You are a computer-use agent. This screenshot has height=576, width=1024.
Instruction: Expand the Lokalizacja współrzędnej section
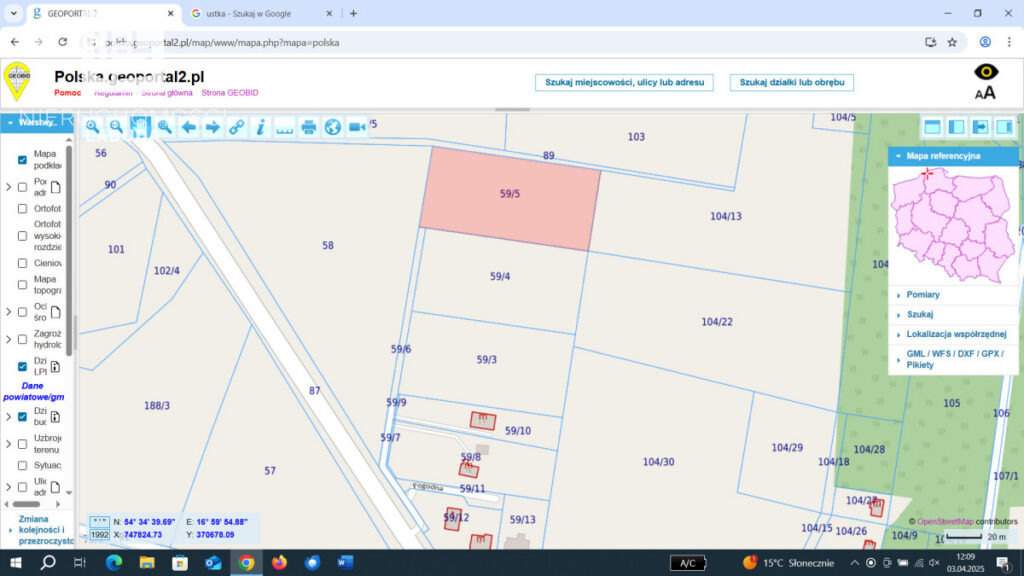click(955, 334)
